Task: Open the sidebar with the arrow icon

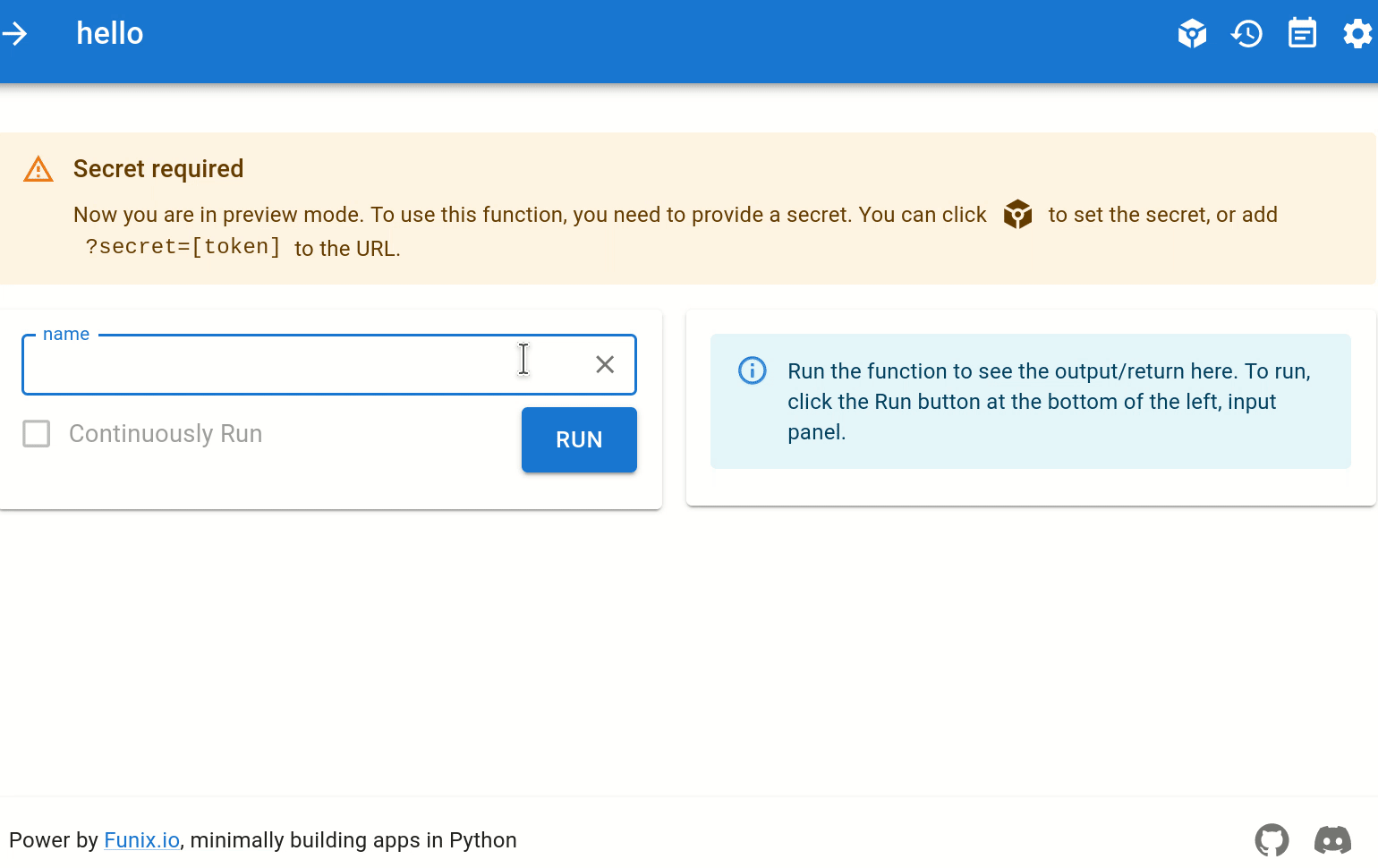Action: (x=15, y=34)
